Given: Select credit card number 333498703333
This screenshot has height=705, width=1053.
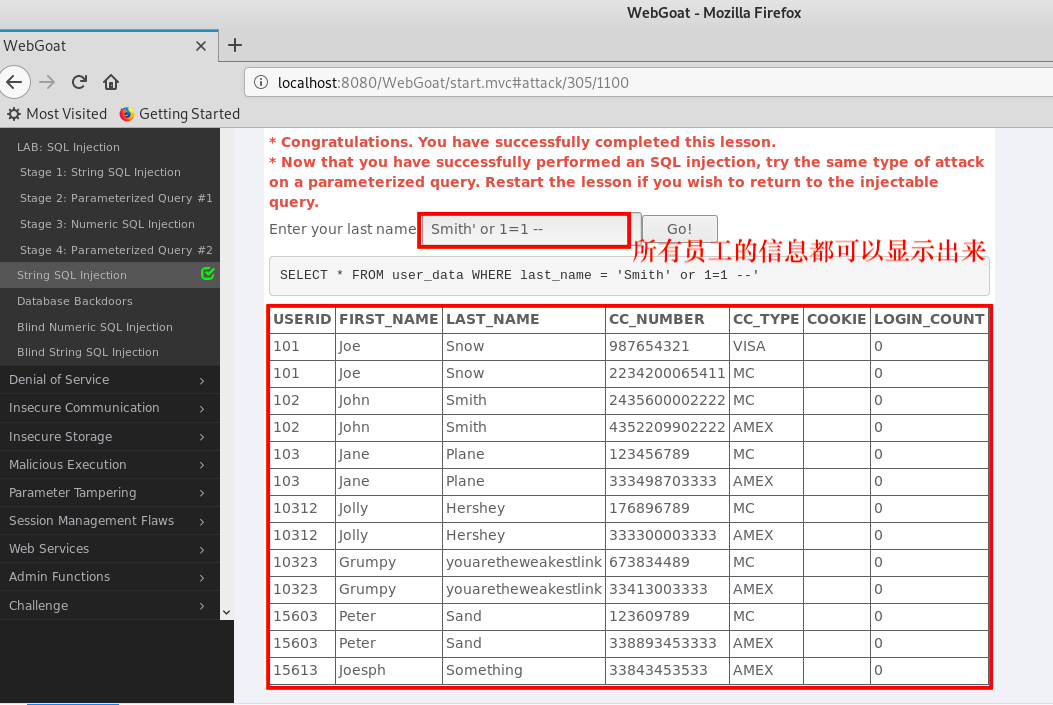Looking at the screenshot, I should point(663,481).
